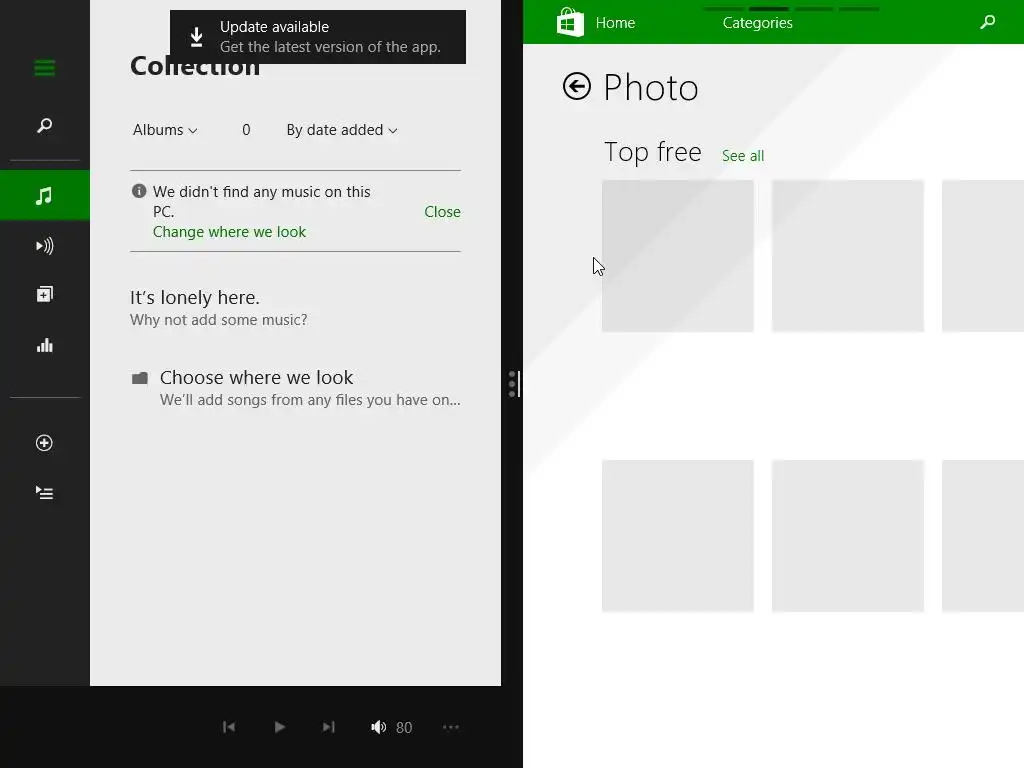Screen dimensions: 1024x768
Task: Click the split-view divider handle
Action: pyautogui.click(x=513, y=384)
